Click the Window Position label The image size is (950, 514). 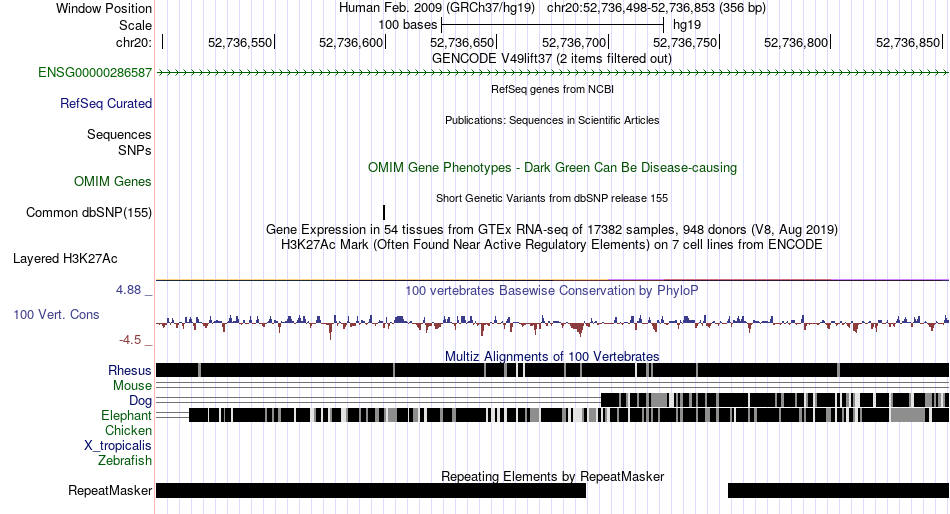tap(104, 8)
